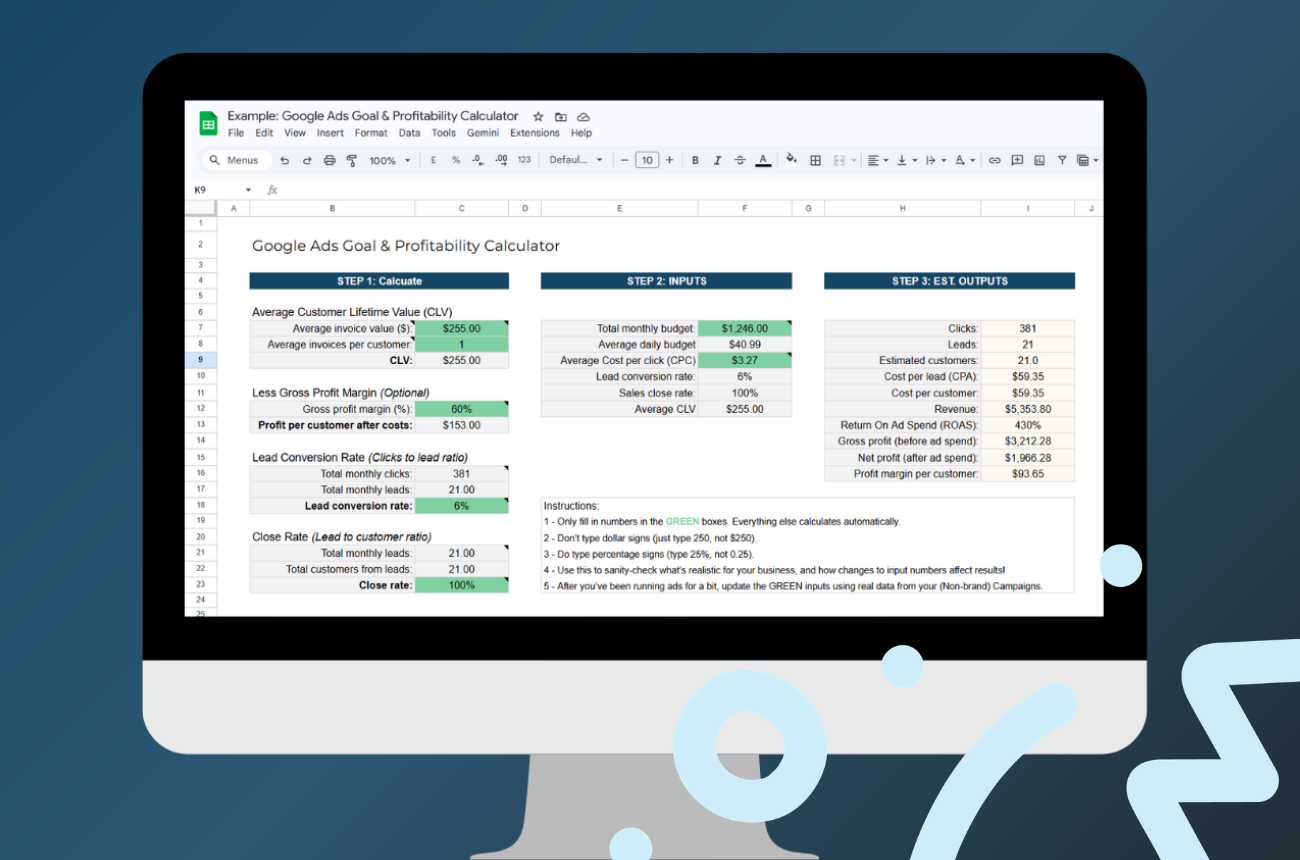Open the name box dropdown arrow
Viewport: 1300px width, 860px height.
point(248,189)
